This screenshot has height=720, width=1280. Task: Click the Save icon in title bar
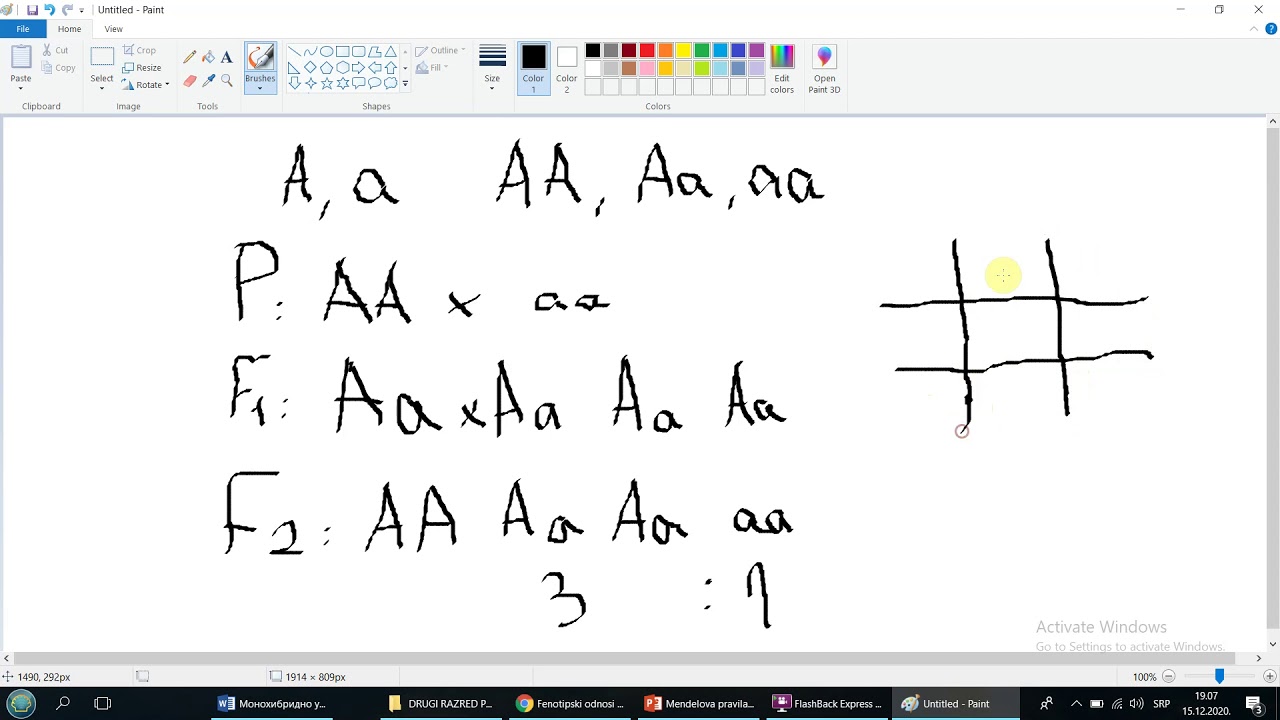tap(32, 10)
